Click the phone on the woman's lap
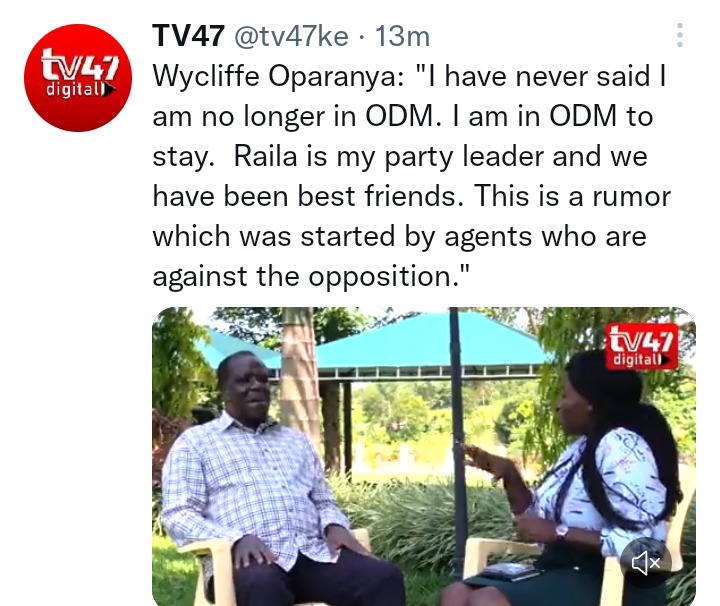The width and height of the screenshot is (720, 606). pos(510,572)
